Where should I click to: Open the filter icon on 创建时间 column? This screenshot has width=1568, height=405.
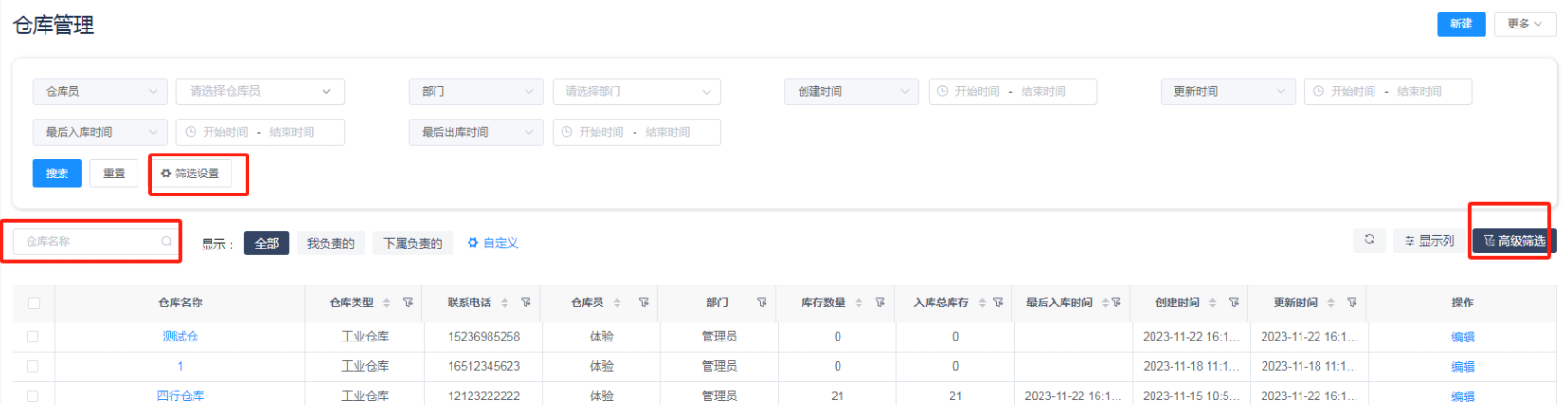click(x=1234, y=303)
